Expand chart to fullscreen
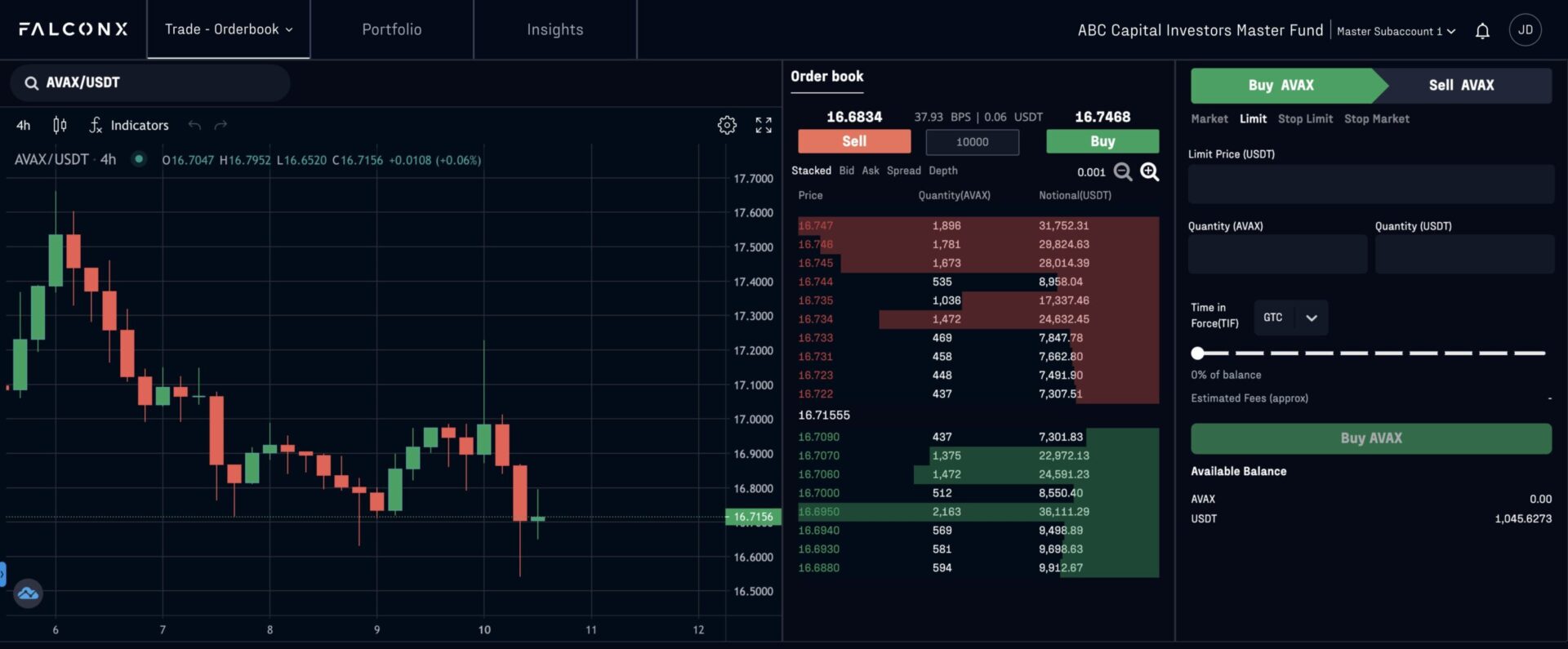 coord(764,125)
